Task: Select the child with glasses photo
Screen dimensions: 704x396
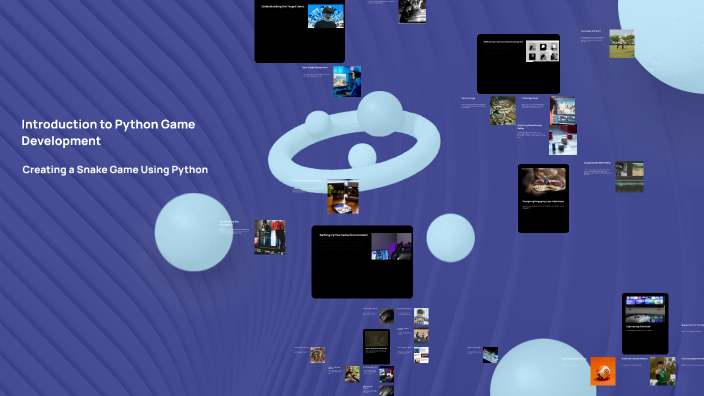Action: pyautogui.click(x=421, y=316)
